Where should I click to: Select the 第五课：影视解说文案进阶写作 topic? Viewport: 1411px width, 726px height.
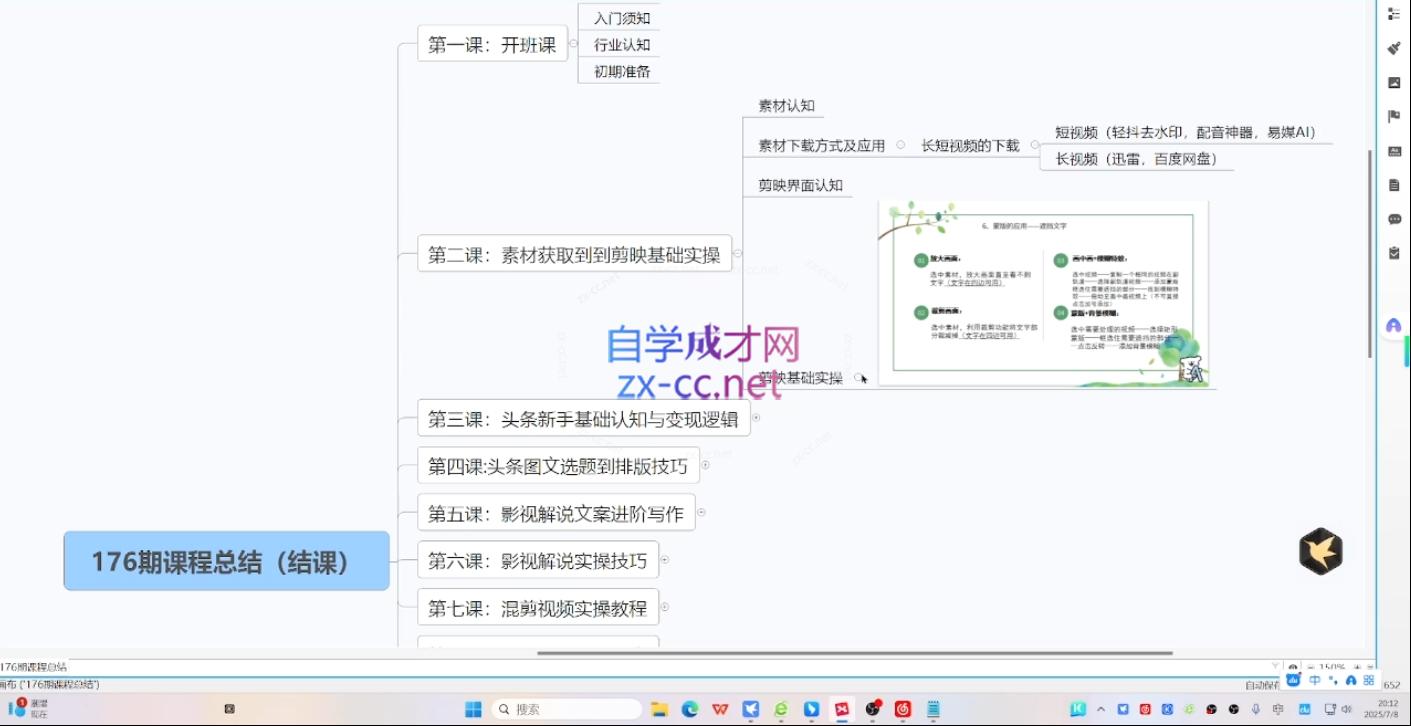point(556,512)
